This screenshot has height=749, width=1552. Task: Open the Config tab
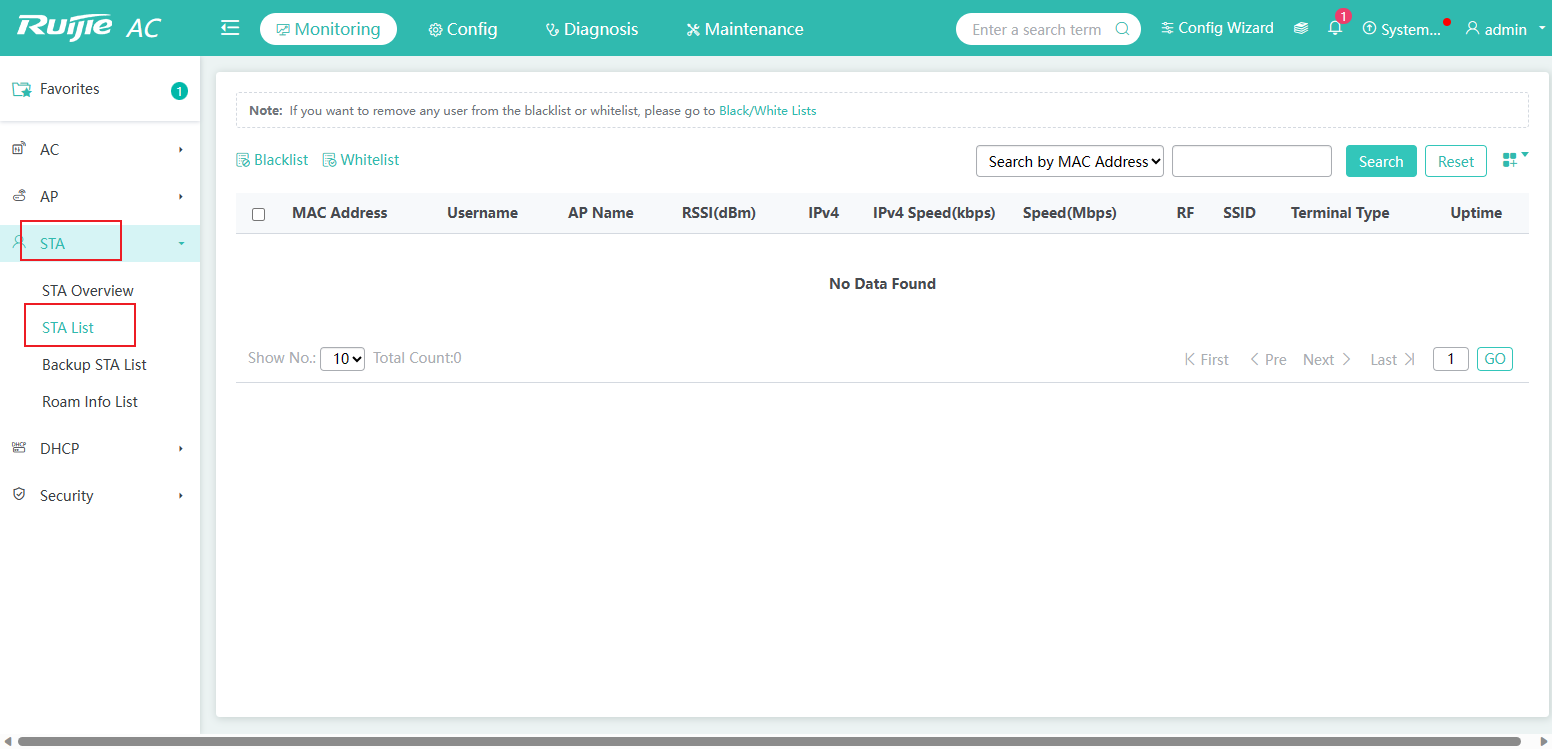pos(462,29)
